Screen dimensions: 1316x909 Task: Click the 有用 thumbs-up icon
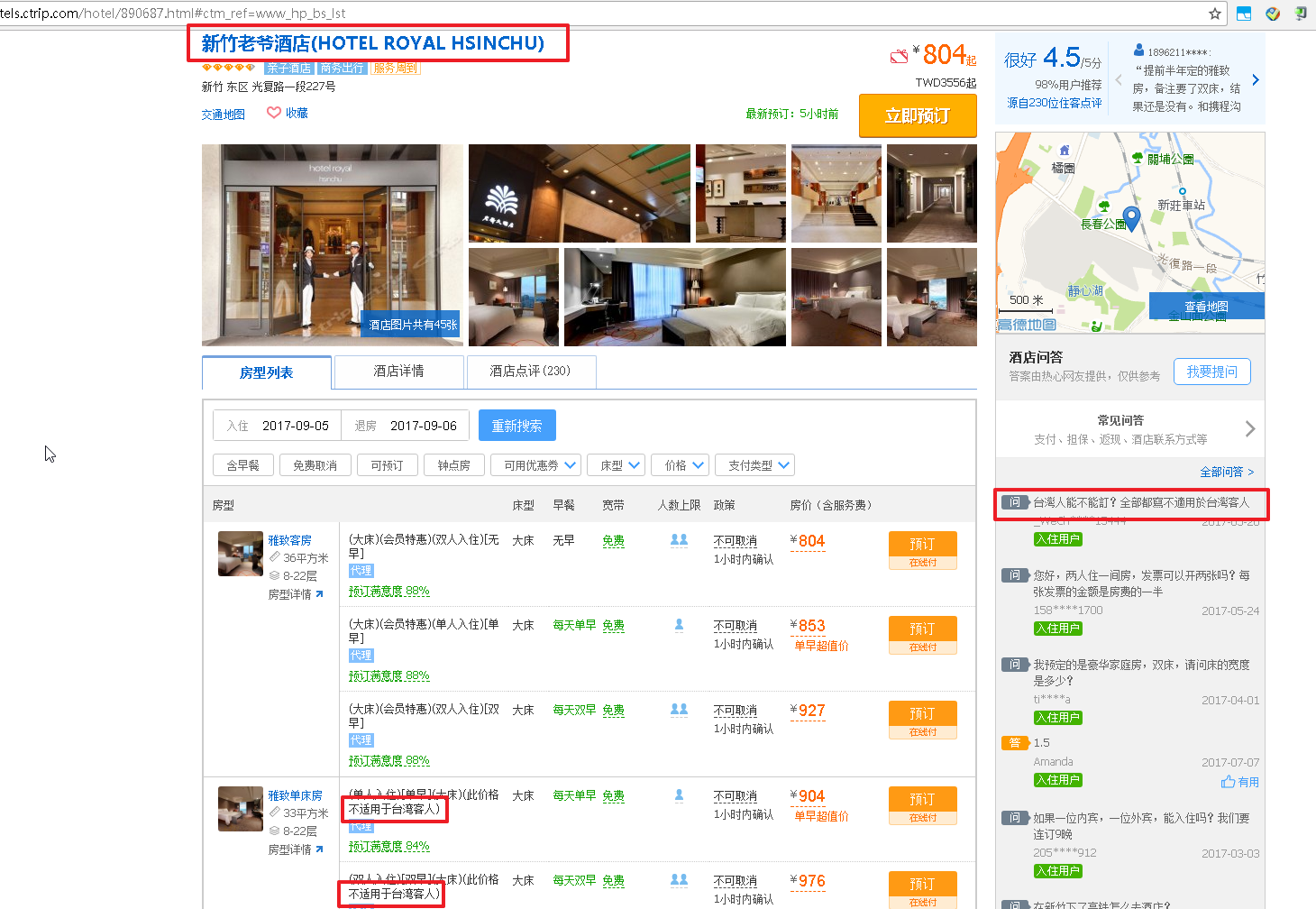tap(1228, 782)
